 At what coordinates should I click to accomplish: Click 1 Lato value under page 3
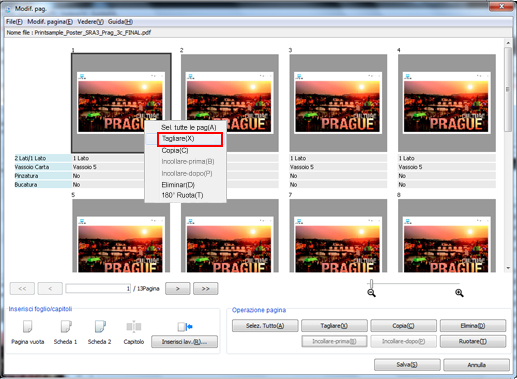298,158
